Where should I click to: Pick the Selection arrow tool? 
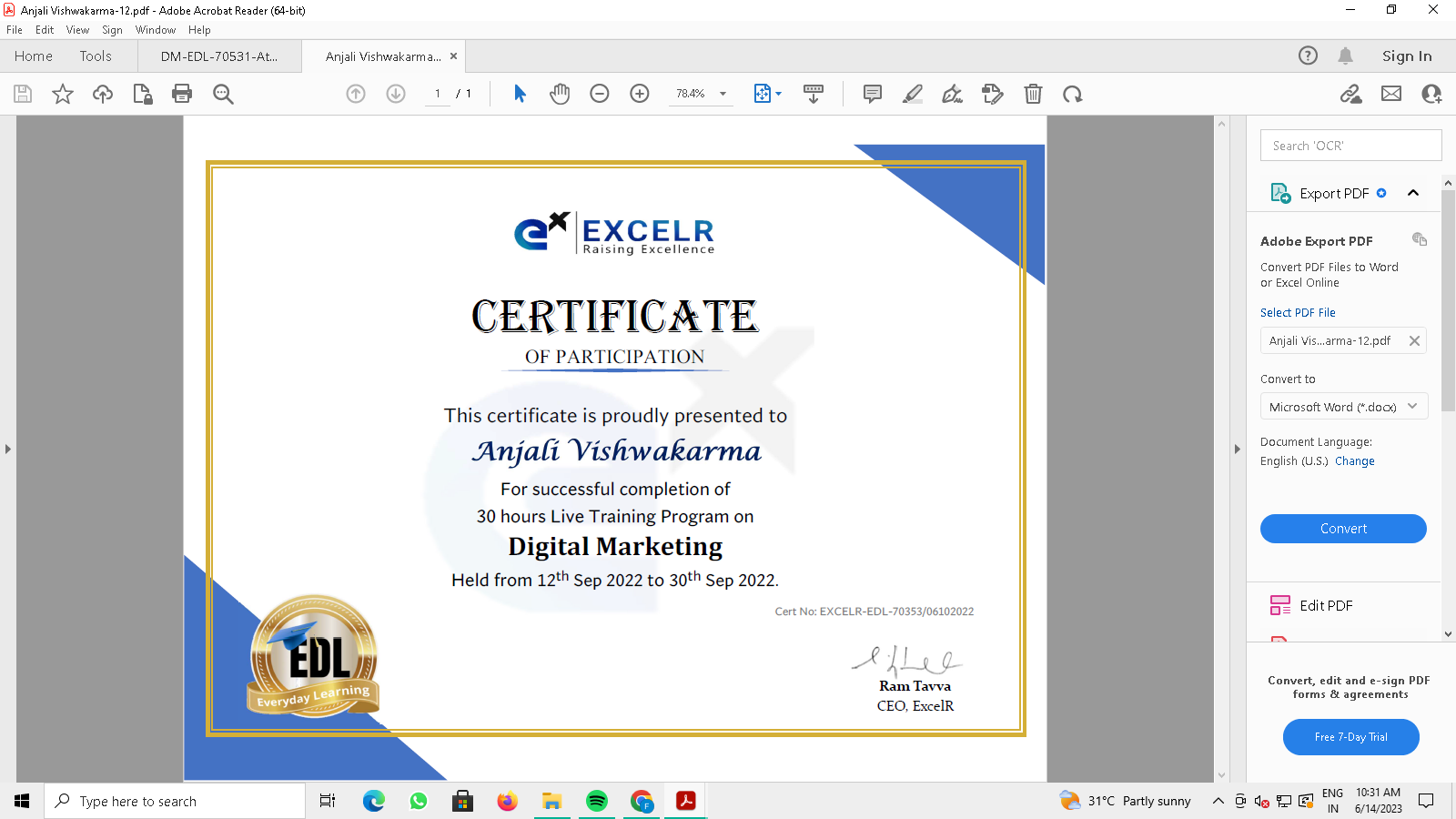(x=520, y=94)
